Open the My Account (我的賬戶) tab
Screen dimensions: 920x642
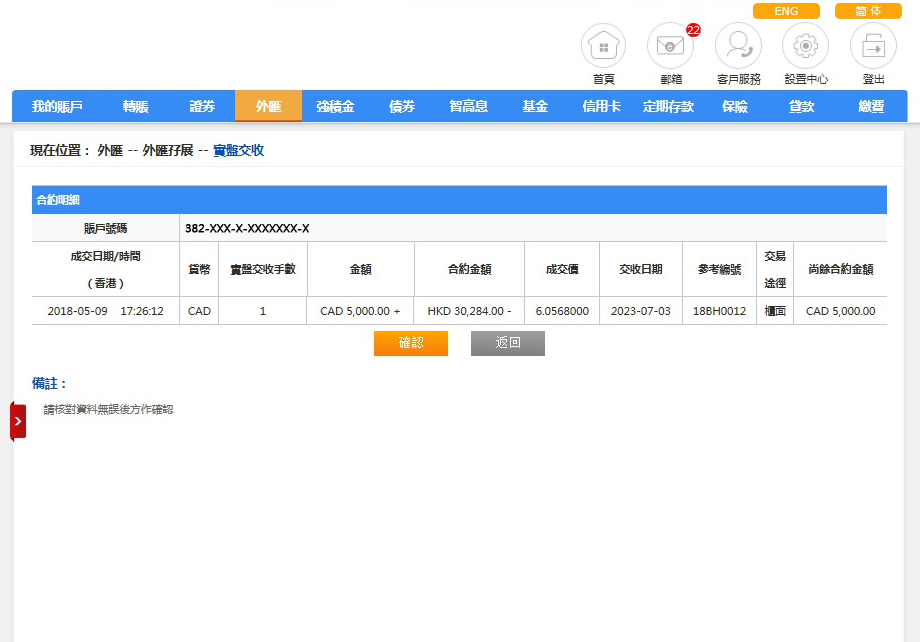pyautogui.click(x=57, y=106)
